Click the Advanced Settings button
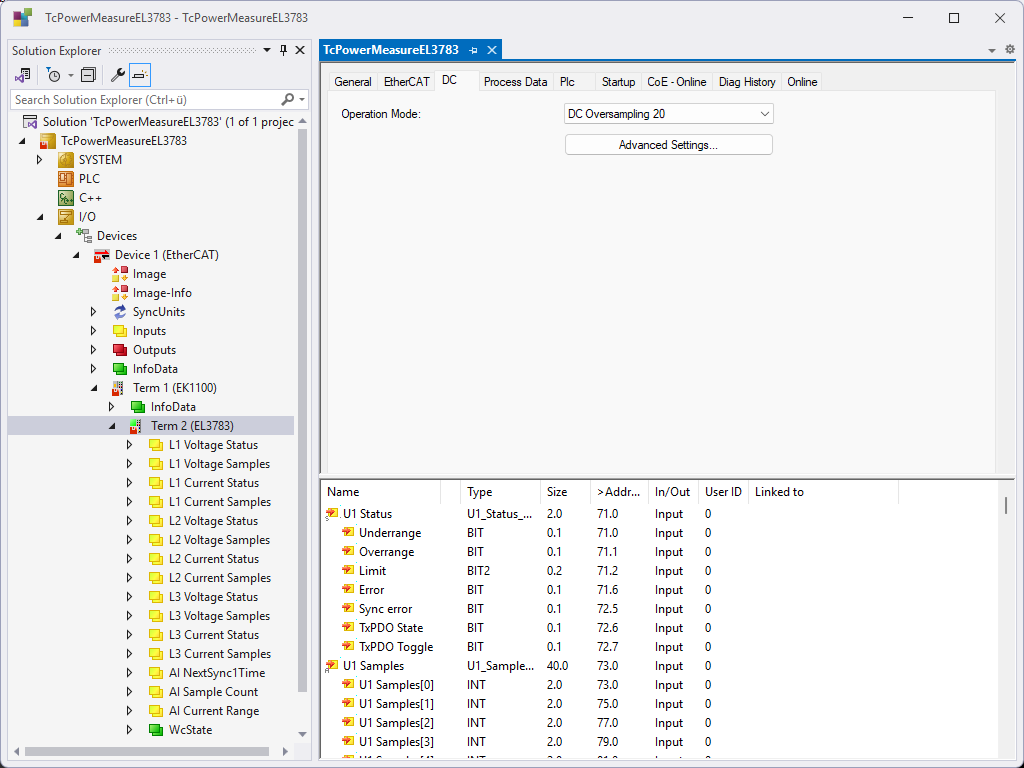1024x768 pixels. tap(668, 145)
